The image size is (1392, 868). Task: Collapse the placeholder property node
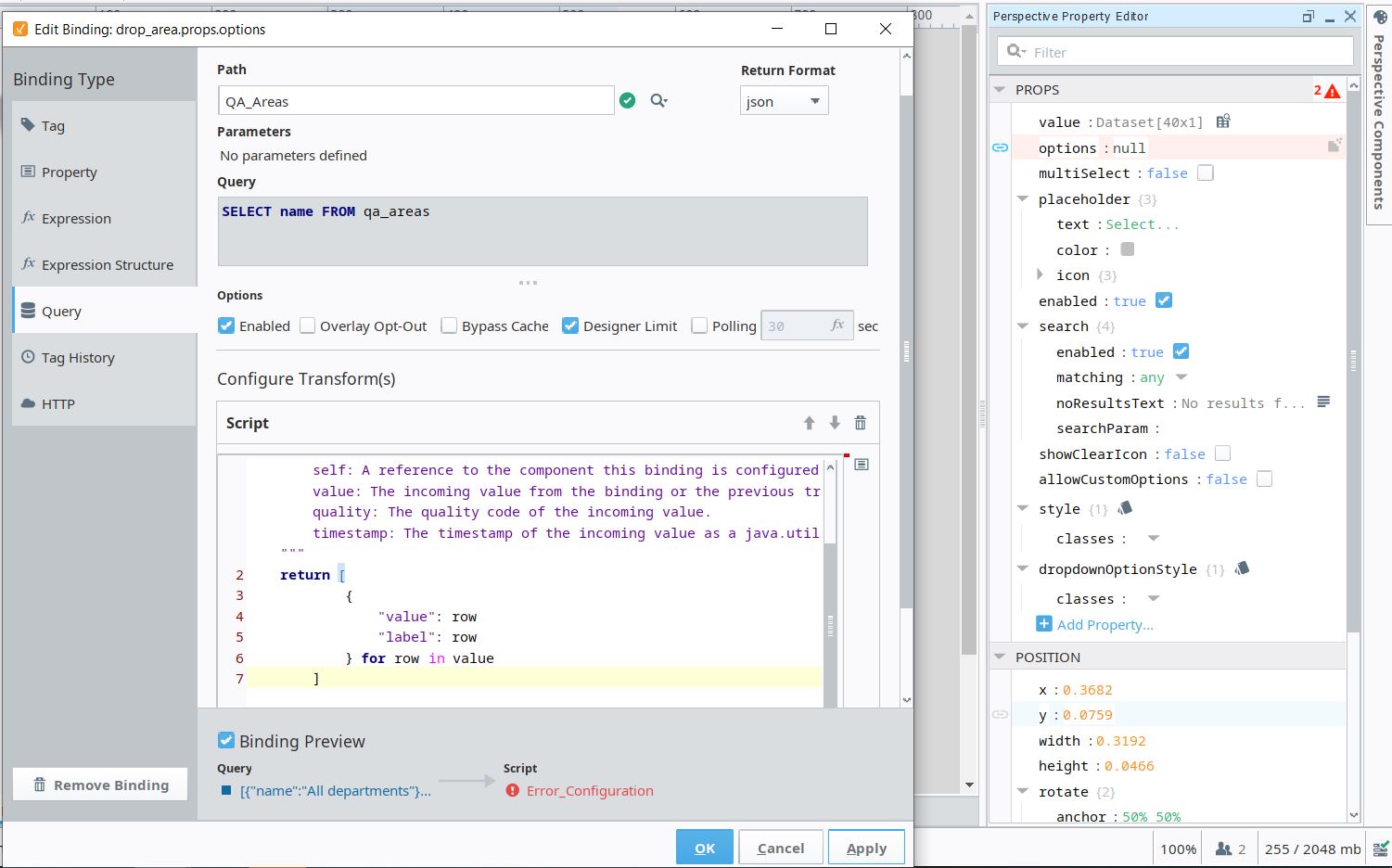[1023, 198]
